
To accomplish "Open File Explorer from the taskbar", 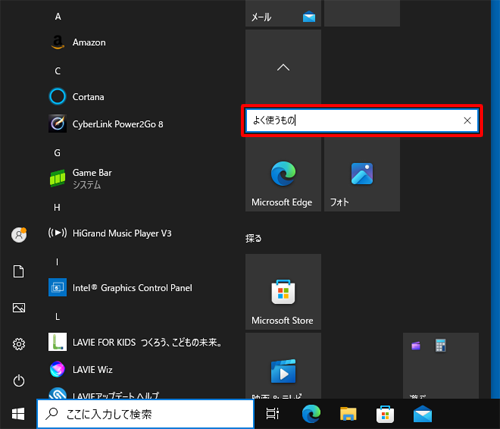I will pos(348,414).
